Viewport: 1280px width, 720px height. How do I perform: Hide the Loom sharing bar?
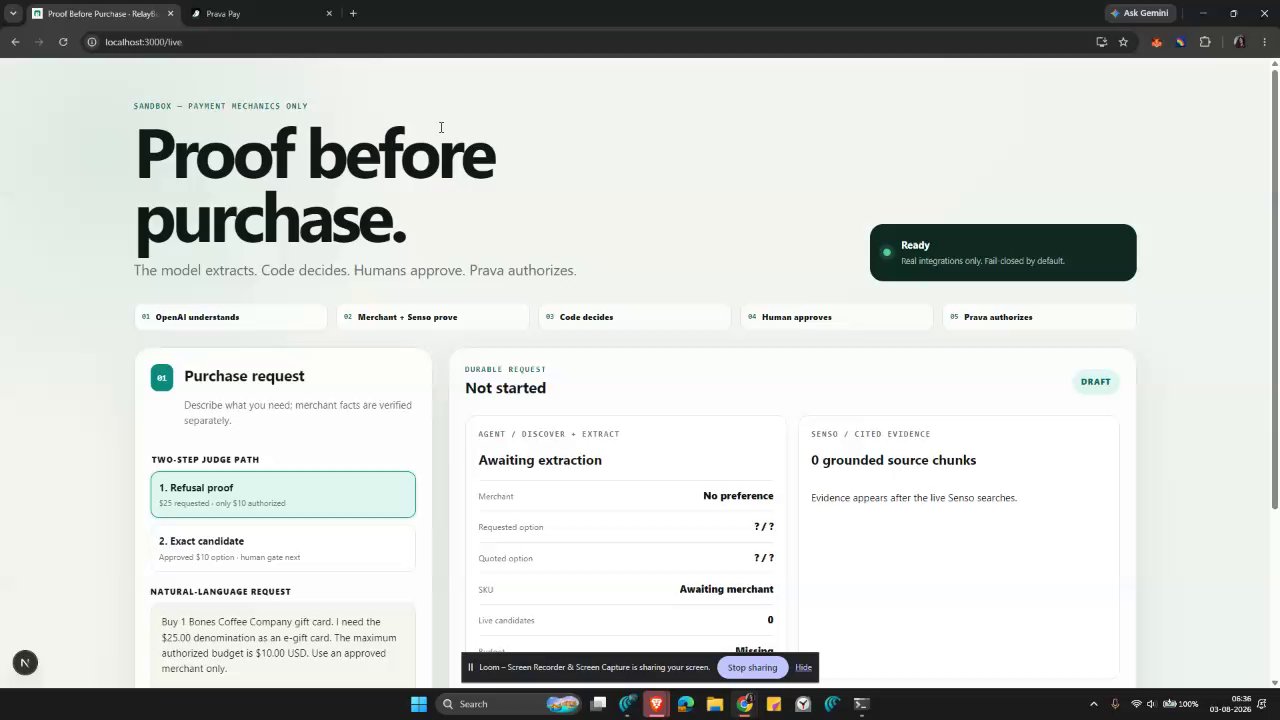tap(804, 668)
